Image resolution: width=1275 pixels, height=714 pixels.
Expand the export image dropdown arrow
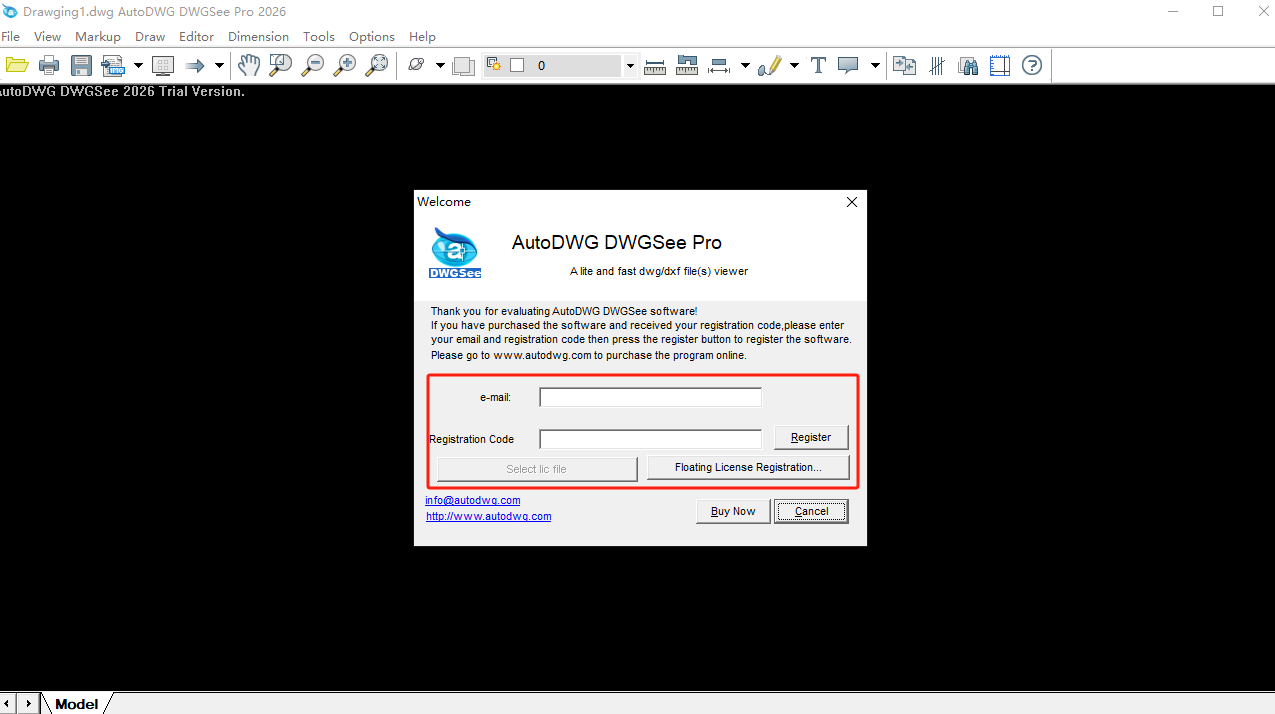(138, 66)
